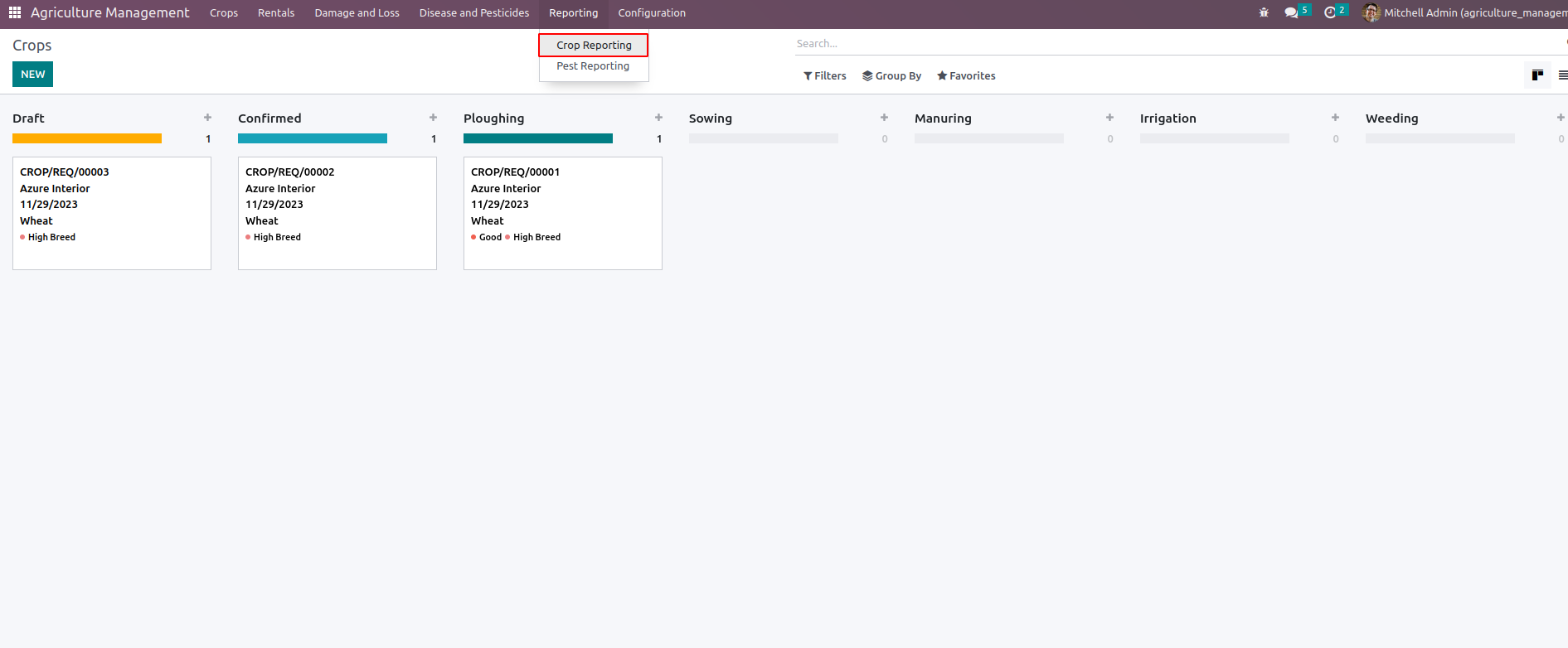Image resolution: width=1568 pixels, height=648 pixels.
Task: Expand the Group By dropdown
Action: click(x=891, y=75)
